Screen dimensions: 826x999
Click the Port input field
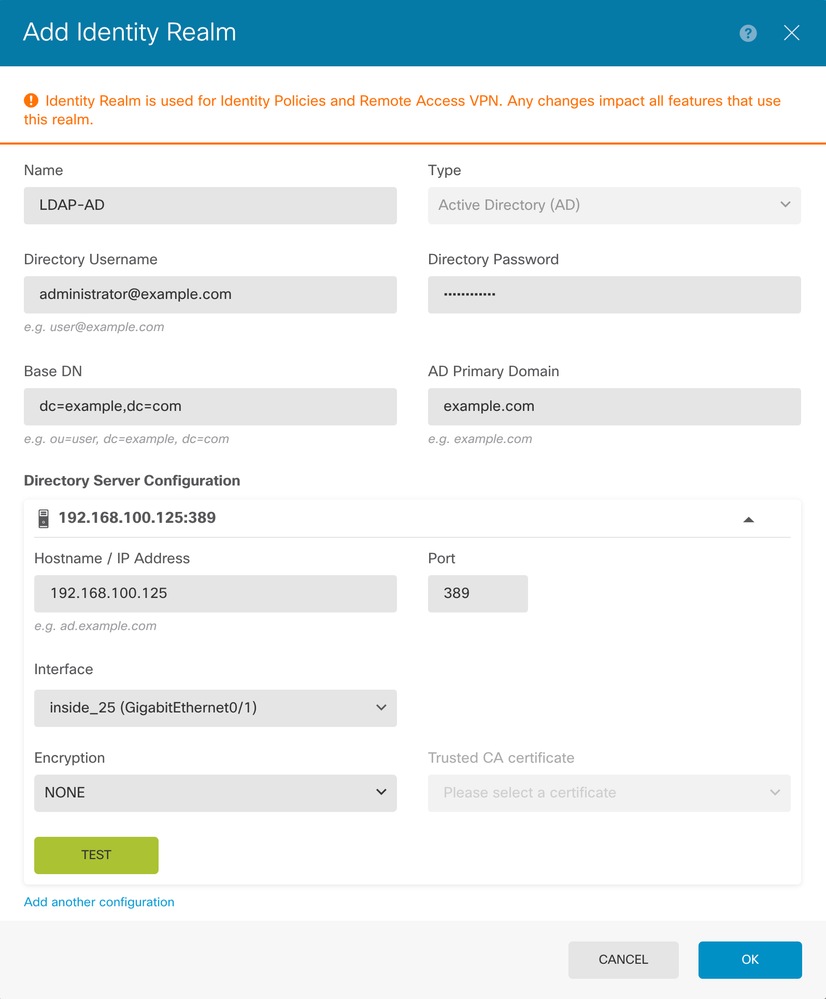point(477,593)
